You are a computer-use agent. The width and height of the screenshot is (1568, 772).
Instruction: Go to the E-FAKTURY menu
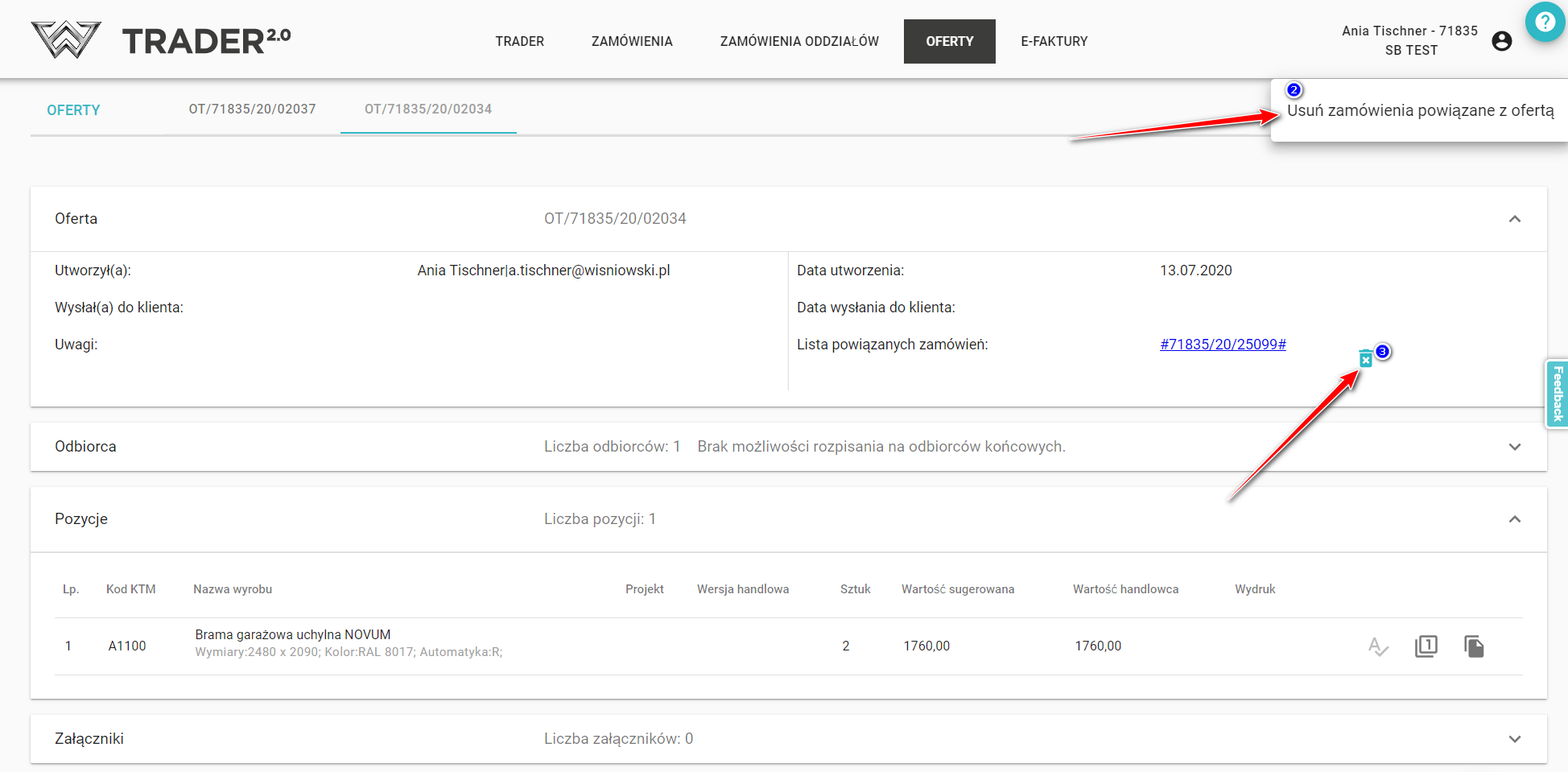(1054, 41)
